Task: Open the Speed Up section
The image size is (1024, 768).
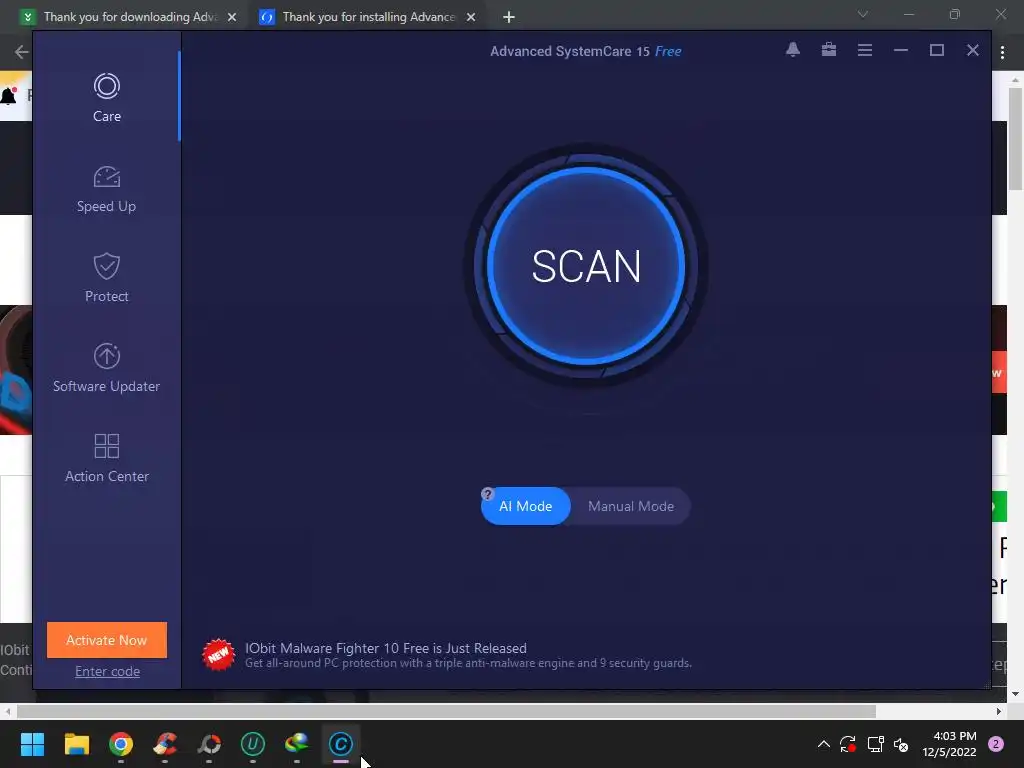Action: 106,189
